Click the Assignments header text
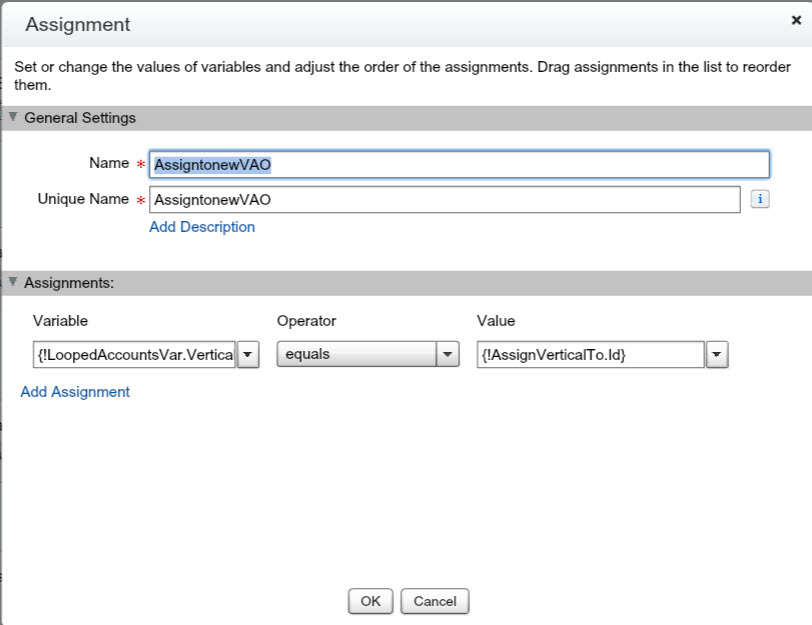The height and width of the screenshot is (625, 812). click(69, 283)
